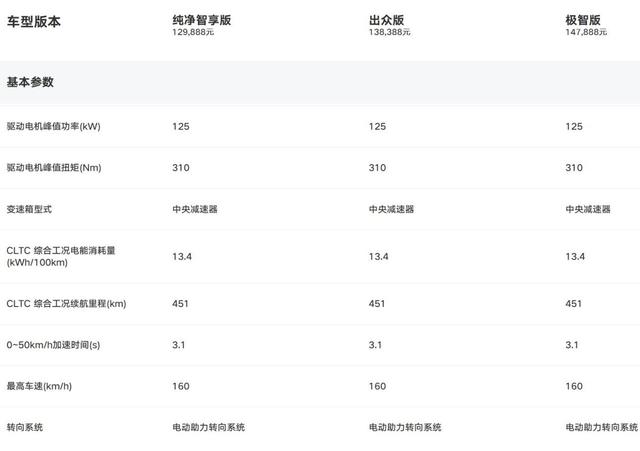Select the 451 value under 纯净智享版
This screenshot has width=640, height=451.
180,304
